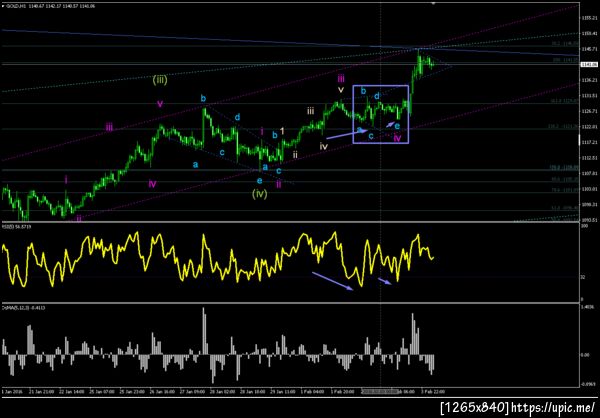This screenshot has height=418, width=600.
Task: Click price scale value 1107.81
Action: click(x=589, y=173)
